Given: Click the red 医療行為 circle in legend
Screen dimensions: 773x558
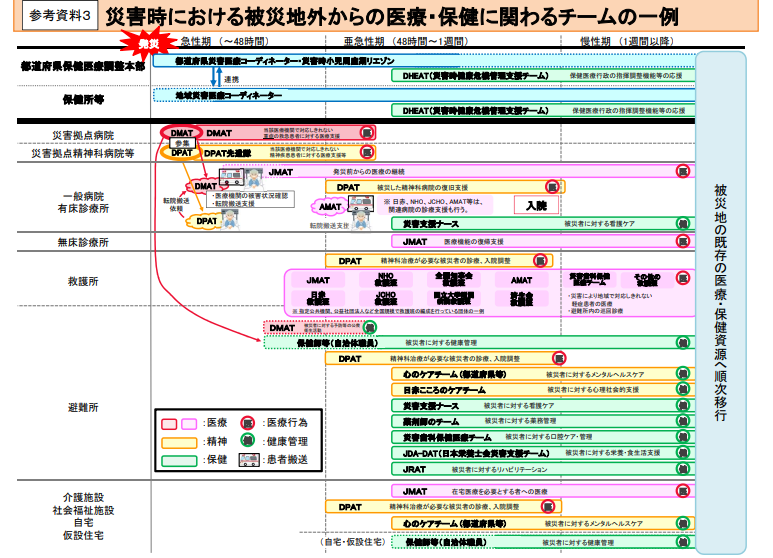Looking at the screenshot, I should tap(247, 423).
